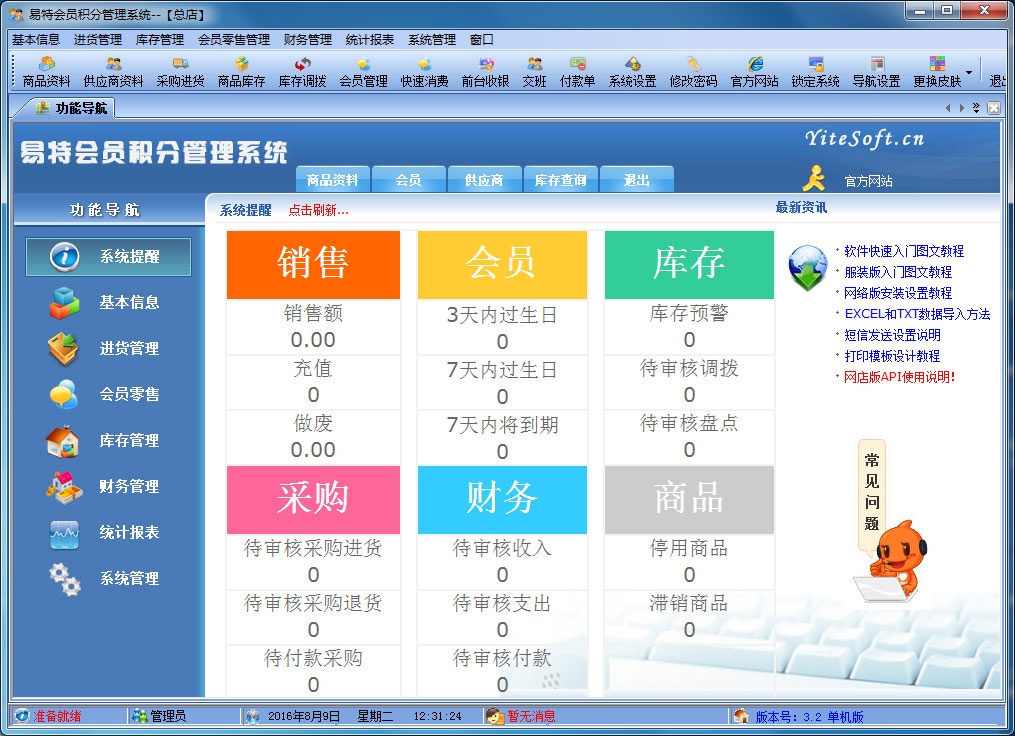
Task: Click the 退出 banner tab
Action: point(636,180)
